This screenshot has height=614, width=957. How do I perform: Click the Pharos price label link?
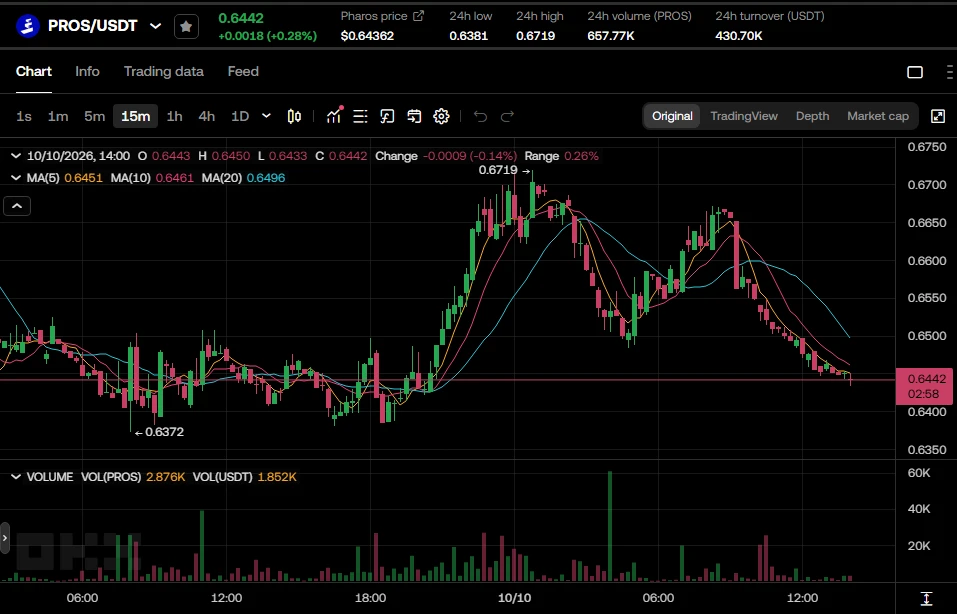(374, 16)
